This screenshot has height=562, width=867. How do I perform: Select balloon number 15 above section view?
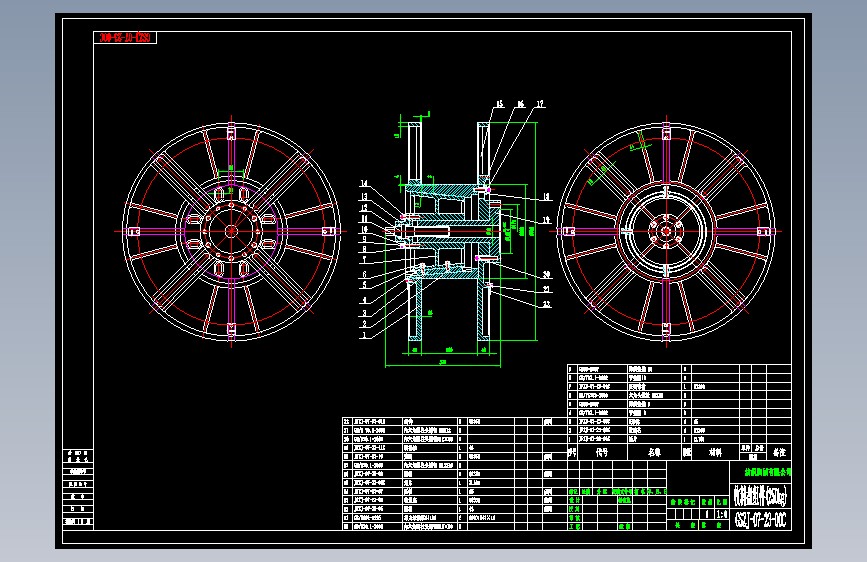pyautogui.click(x=499, y=103)
